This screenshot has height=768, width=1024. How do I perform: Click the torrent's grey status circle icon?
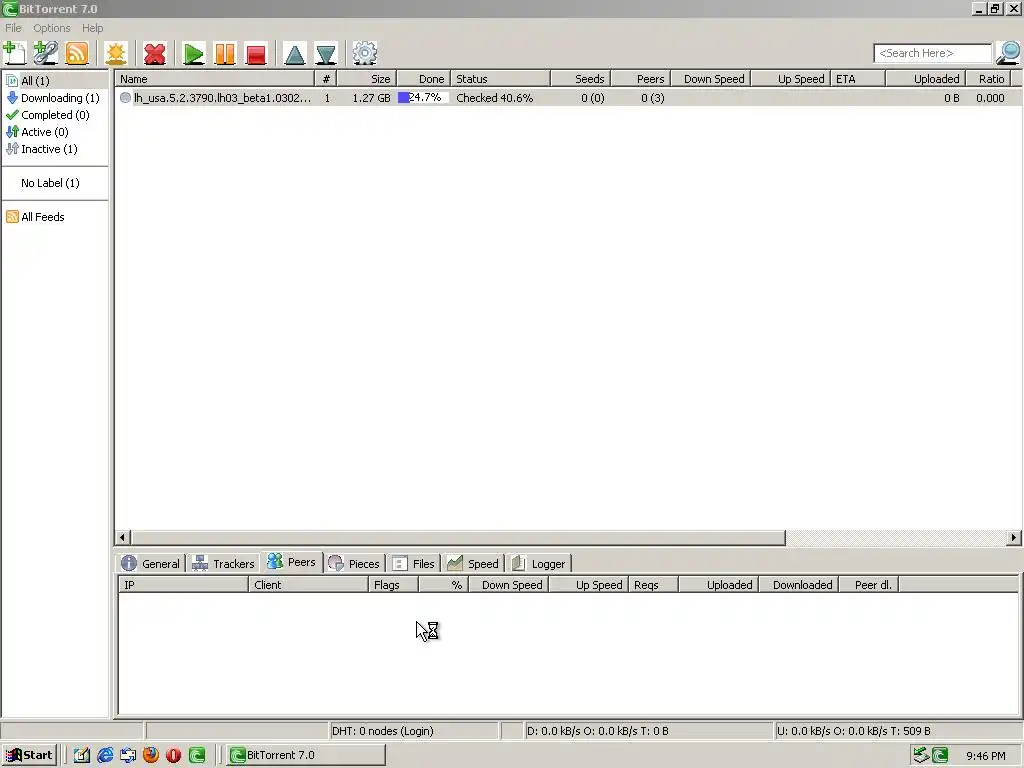125,98
